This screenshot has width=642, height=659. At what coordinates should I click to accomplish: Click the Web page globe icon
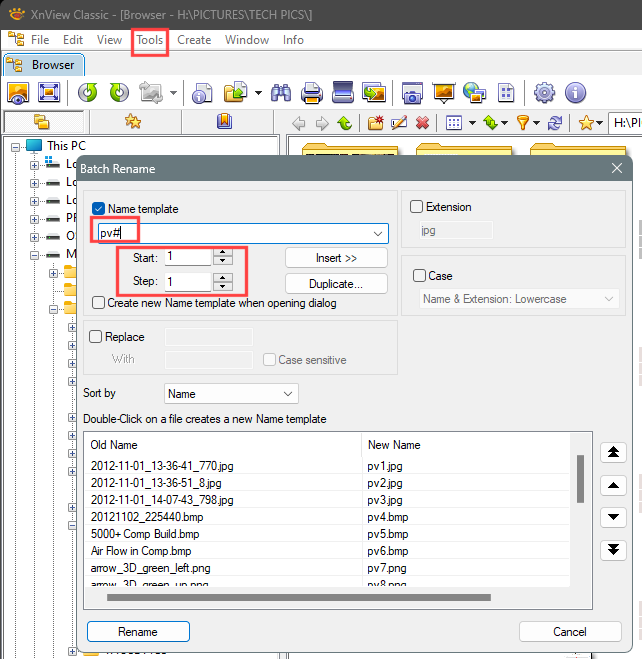474,93
